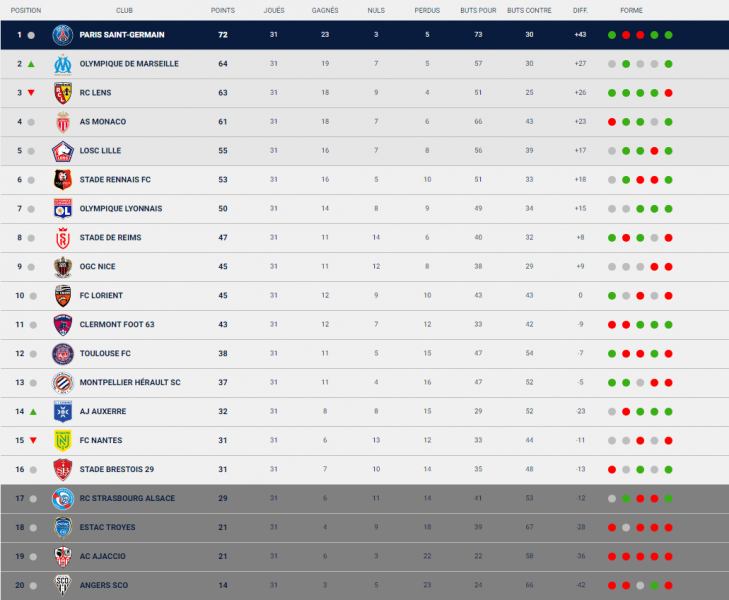Click the AS Monaco club crest
The image size is (729, 600).
64,122
